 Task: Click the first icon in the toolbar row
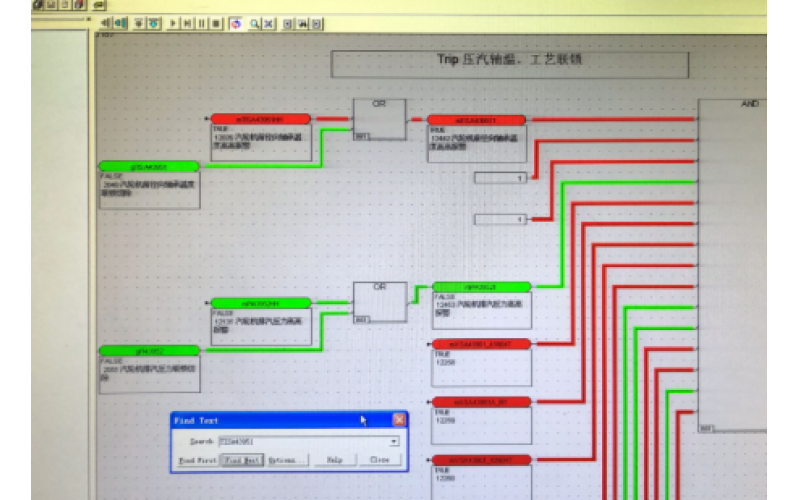click(106, 22)
